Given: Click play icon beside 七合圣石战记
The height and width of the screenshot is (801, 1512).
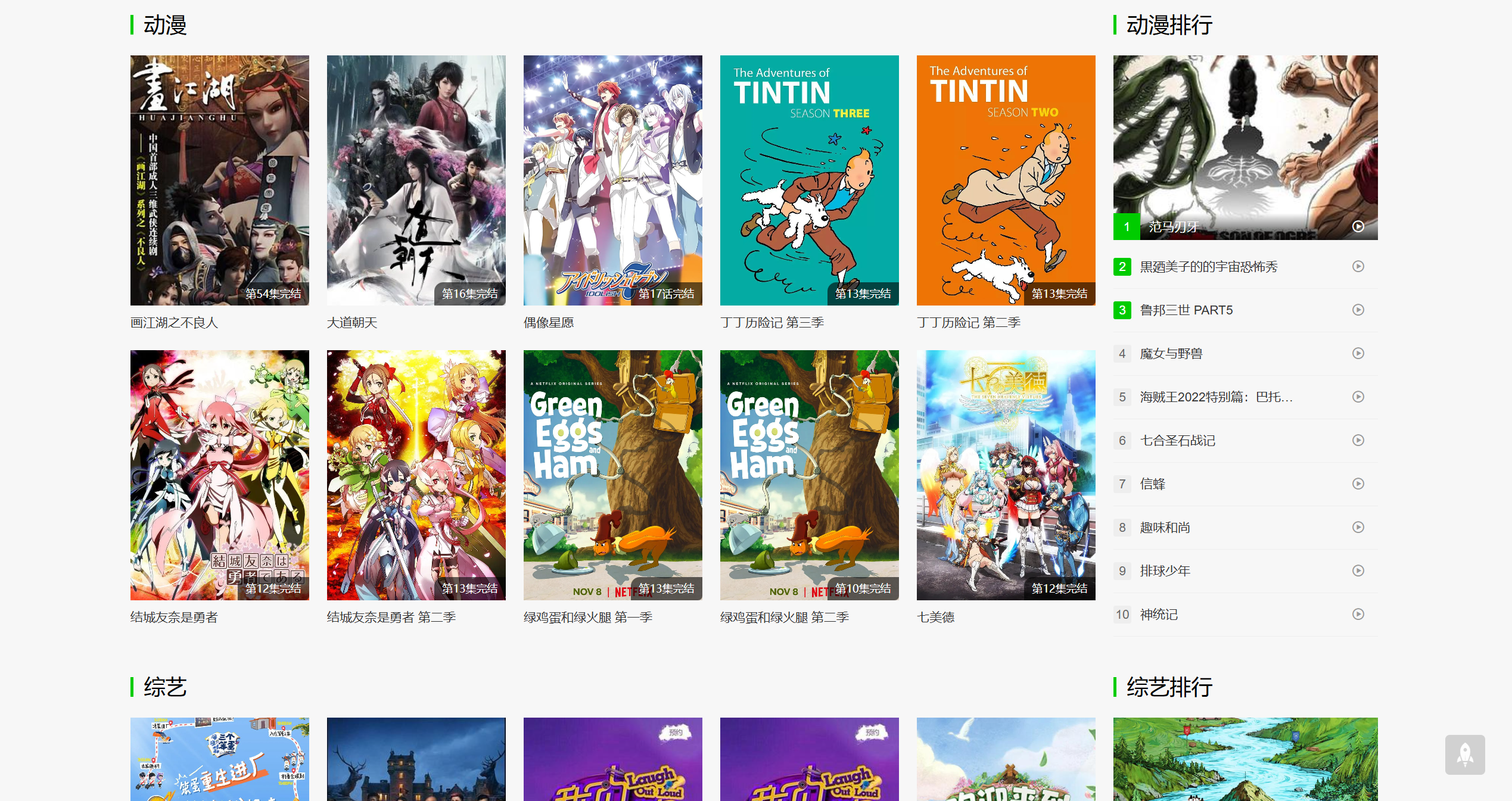Looking at the screenshot, I should [x=1358, y=440].
